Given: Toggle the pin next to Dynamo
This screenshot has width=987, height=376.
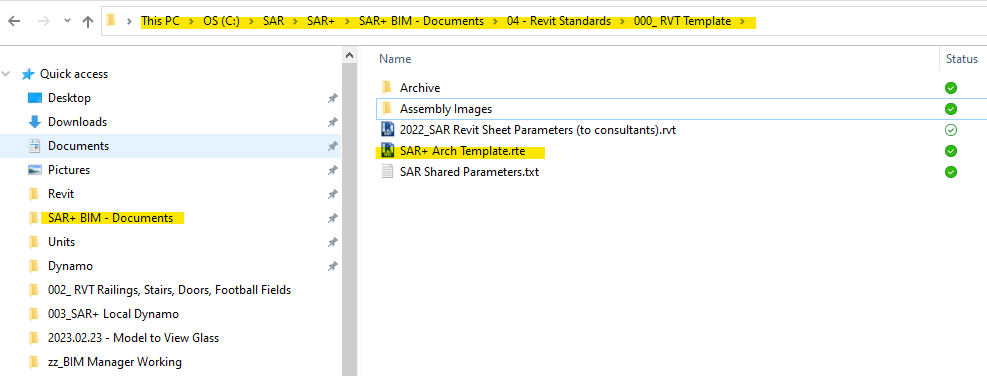Looking at the screenshot, I should tap(332, 266).
